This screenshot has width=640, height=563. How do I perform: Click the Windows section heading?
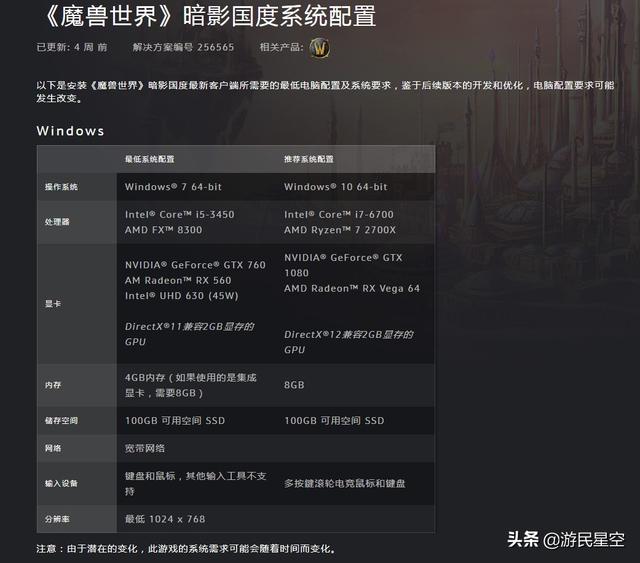[70, 131]
